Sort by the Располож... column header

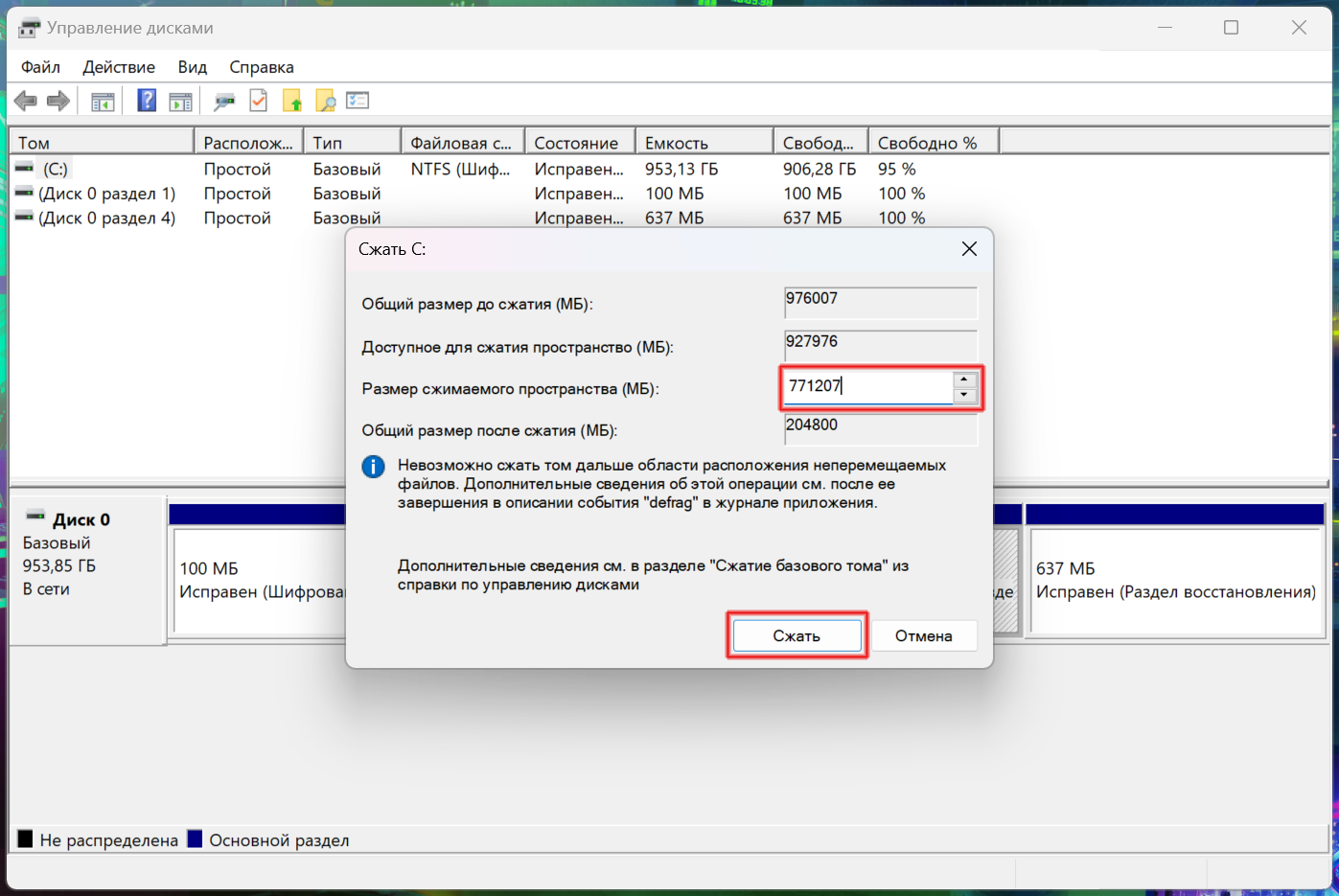[248, 142]
